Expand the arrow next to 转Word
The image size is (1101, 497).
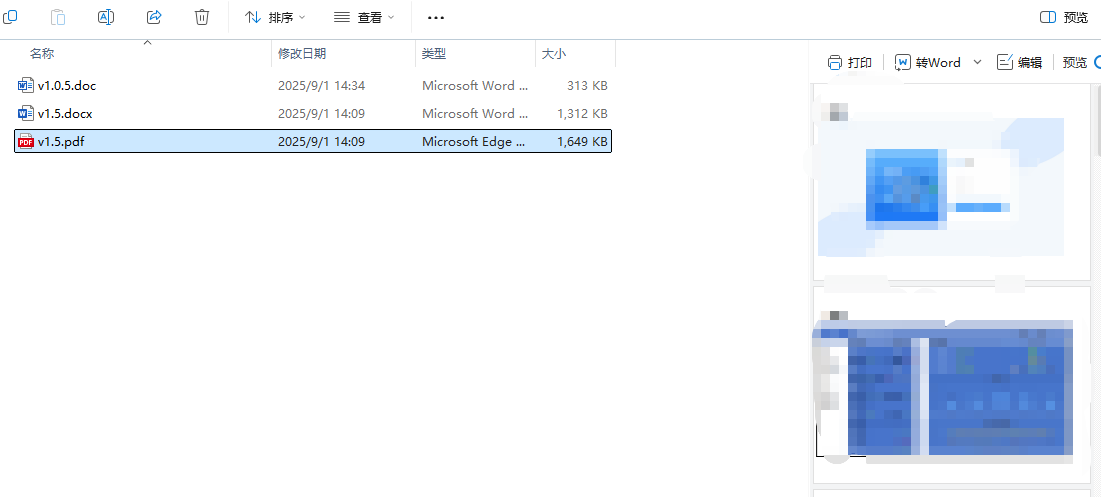pos(977,62)
